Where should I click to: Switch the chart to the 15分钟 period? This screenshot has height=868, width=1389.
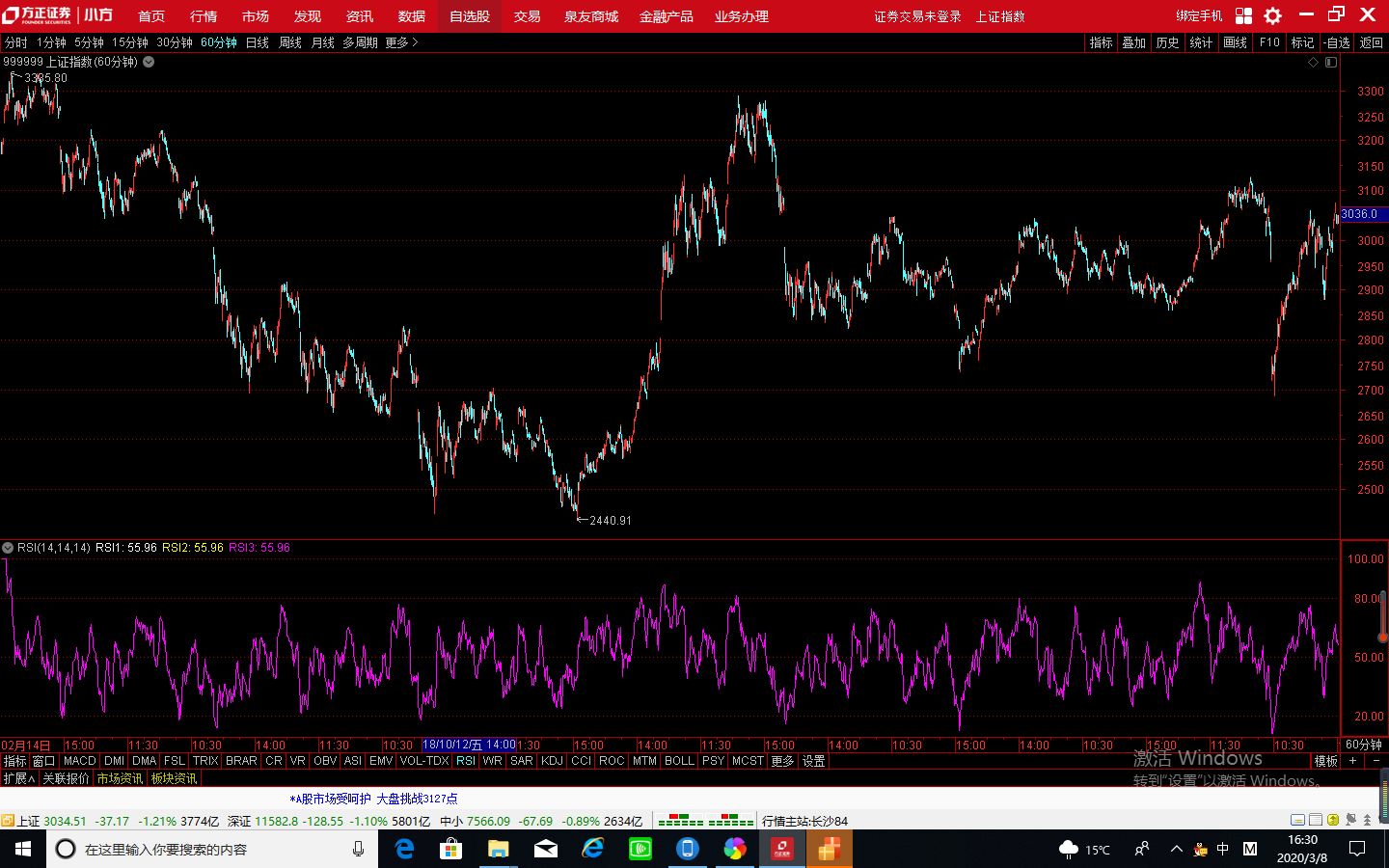click(x=129, y=42)
